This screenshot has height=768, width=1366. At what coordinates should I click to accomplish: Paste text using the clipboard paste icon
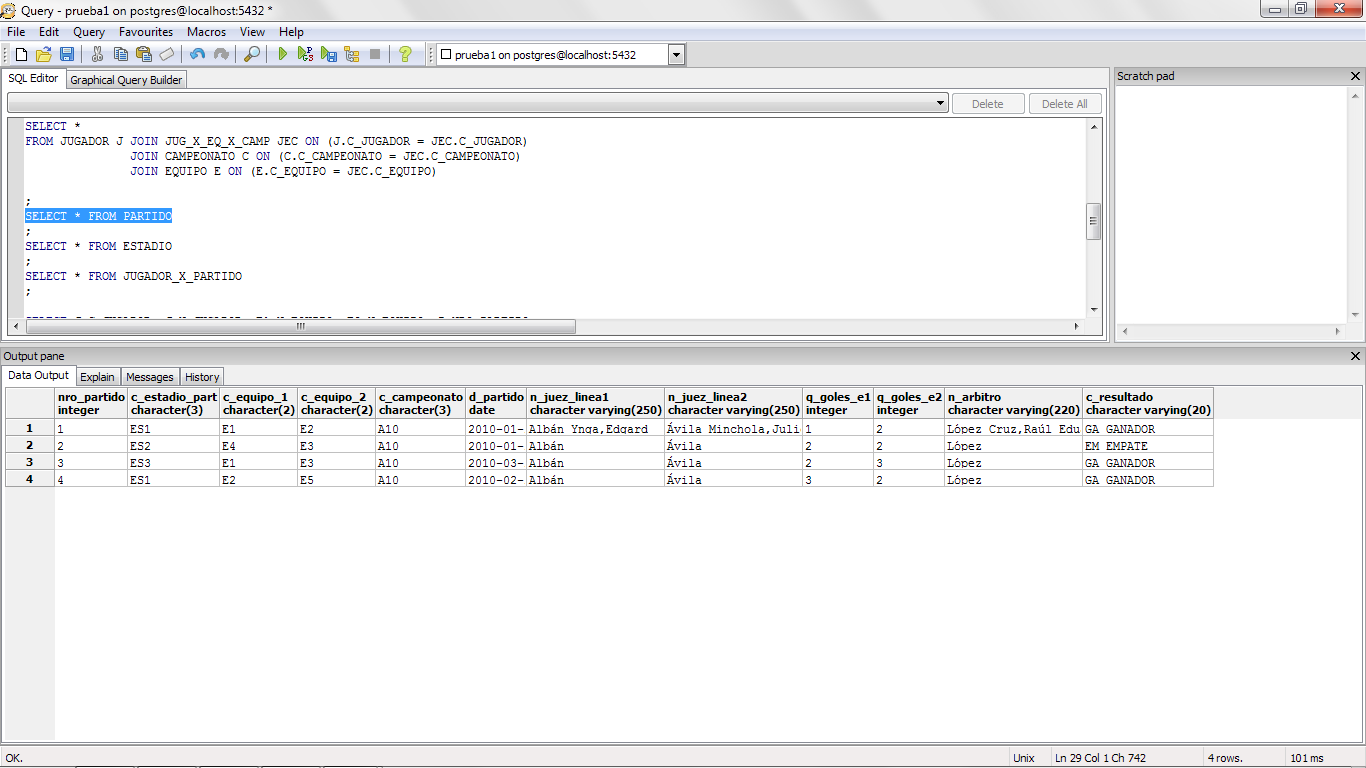tap(143, 54)
